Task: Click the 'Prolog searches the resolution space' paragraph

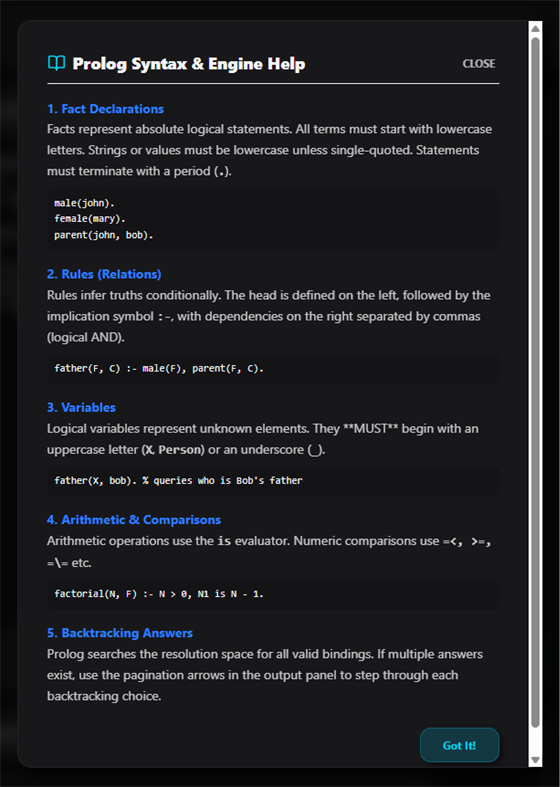Action: point(265,675)
